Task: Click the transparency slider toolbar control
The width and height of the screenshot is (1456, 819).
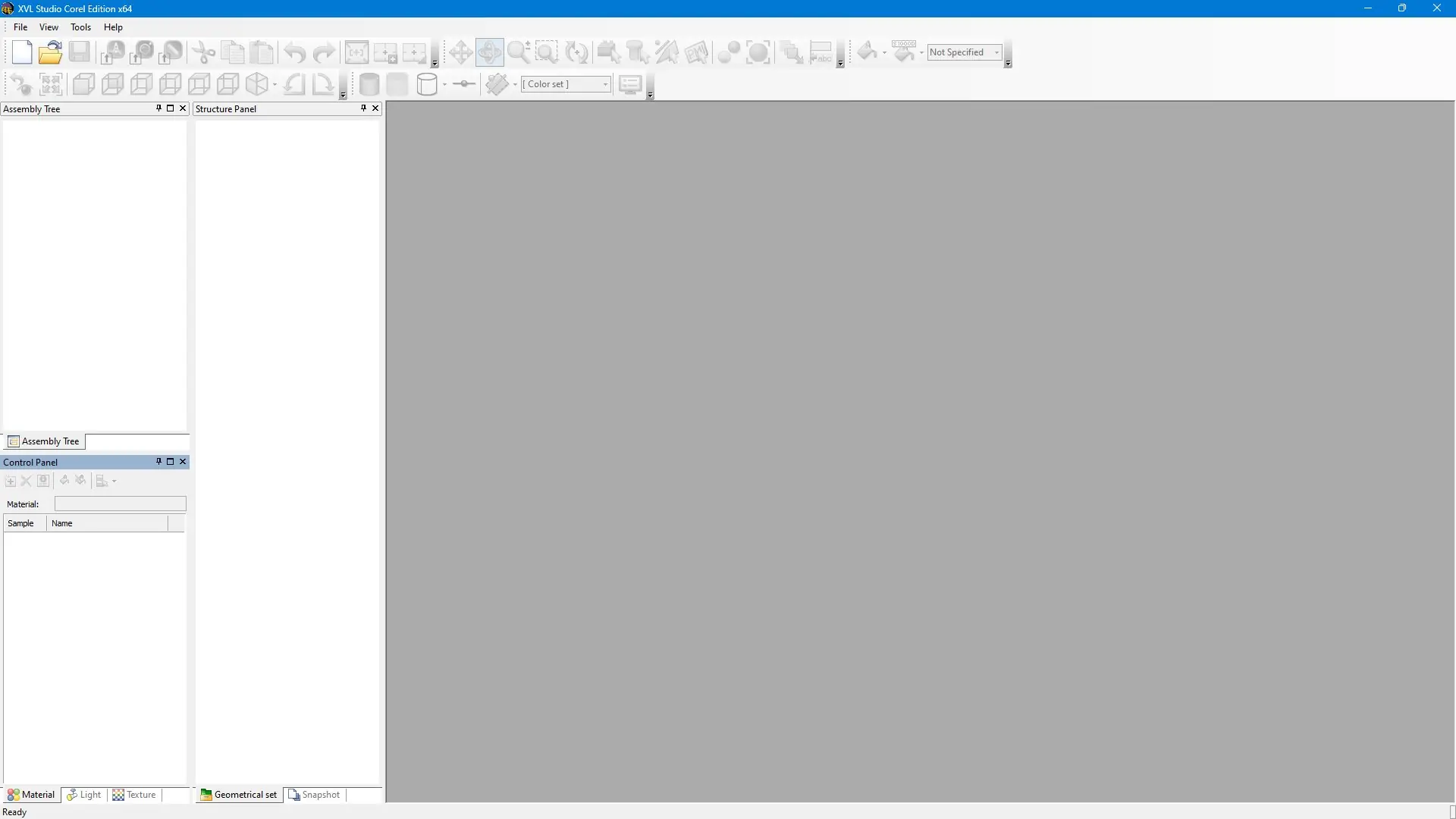Action: pyautogui.click(x=463, y=84)
